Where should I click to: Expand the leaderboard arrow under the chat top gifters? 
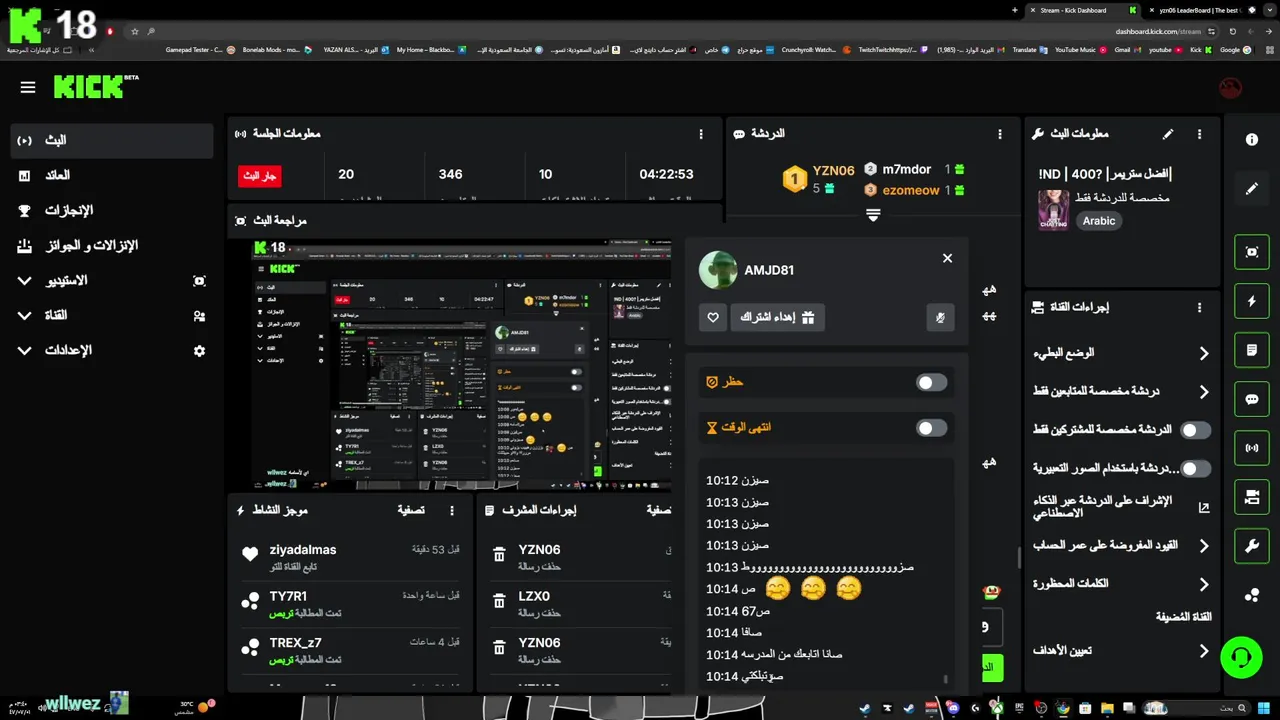[873, 215]
